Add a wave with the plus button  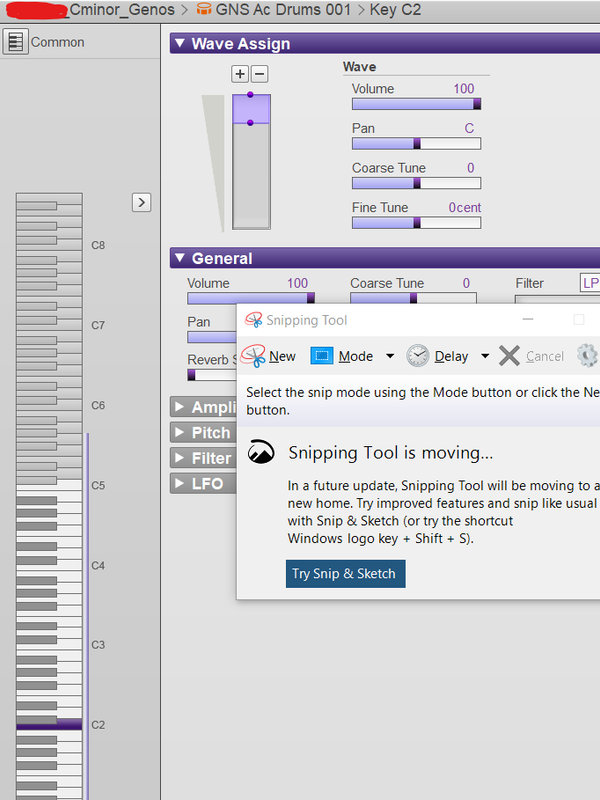click(240, 74)
